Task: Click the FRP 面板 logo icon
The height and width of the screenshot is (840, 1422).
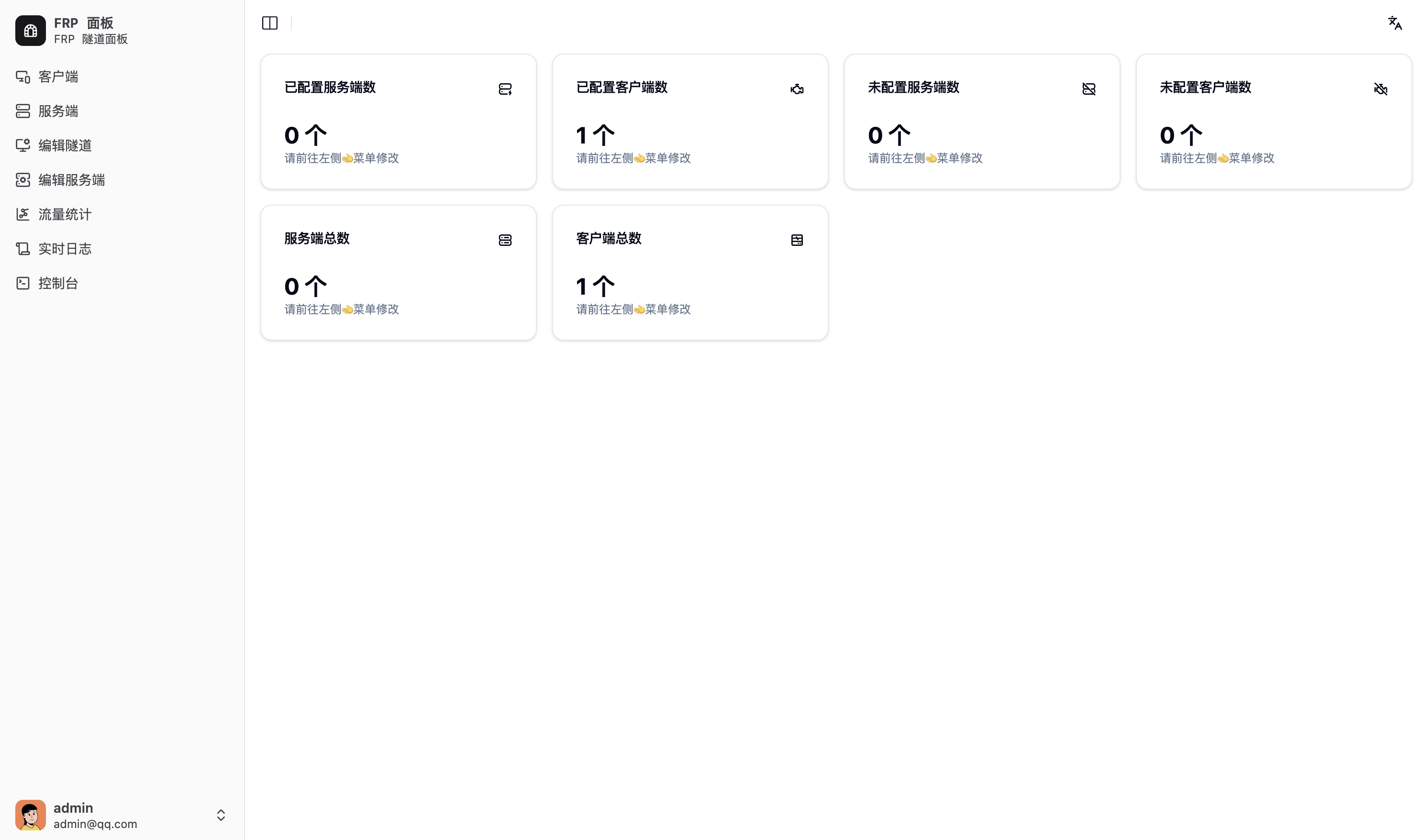Action: pos(31,31)
